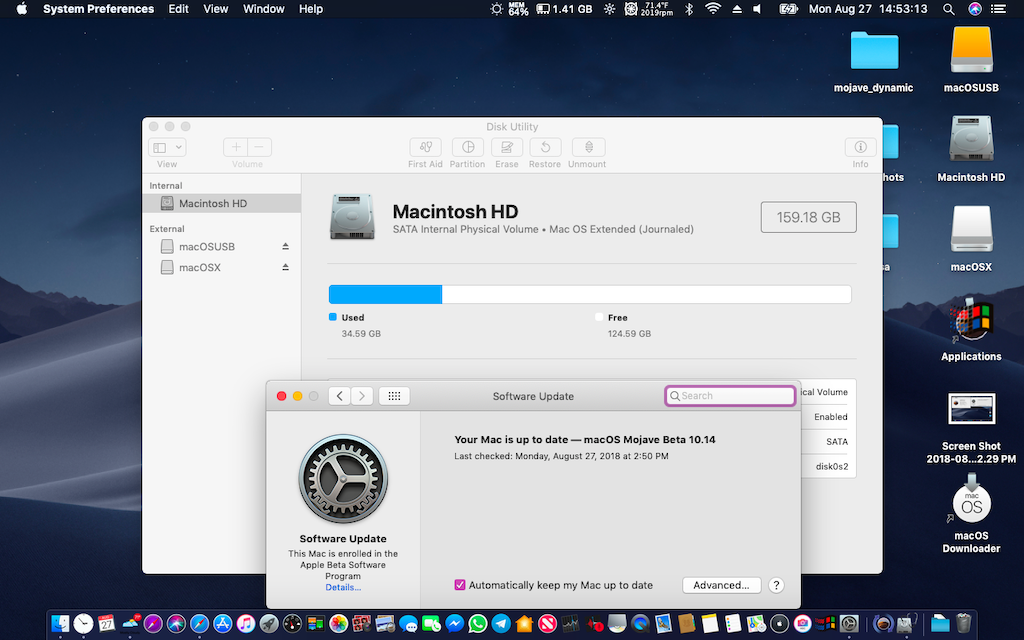
Task: Click the 124.59 GB free value
Action: tap(630, 334)
